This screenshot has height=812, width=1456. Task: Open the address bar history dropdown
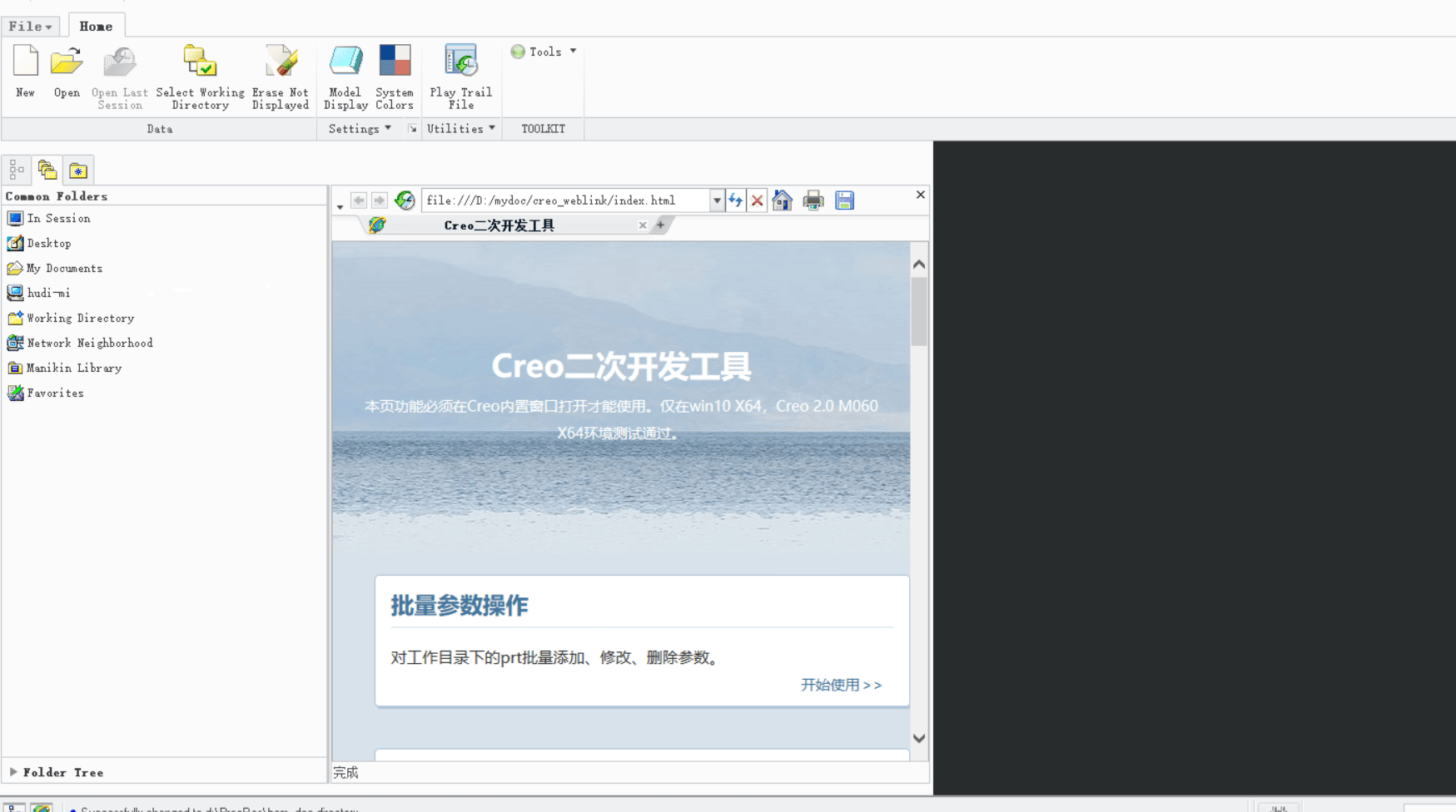717,201
